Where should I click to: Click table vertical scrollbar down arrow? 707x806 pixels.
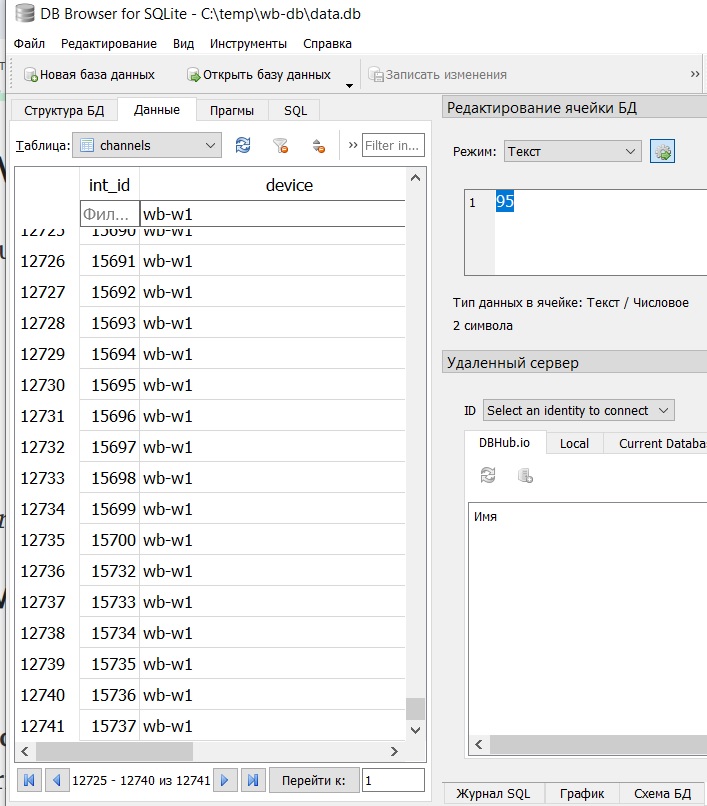click(415, 730)
